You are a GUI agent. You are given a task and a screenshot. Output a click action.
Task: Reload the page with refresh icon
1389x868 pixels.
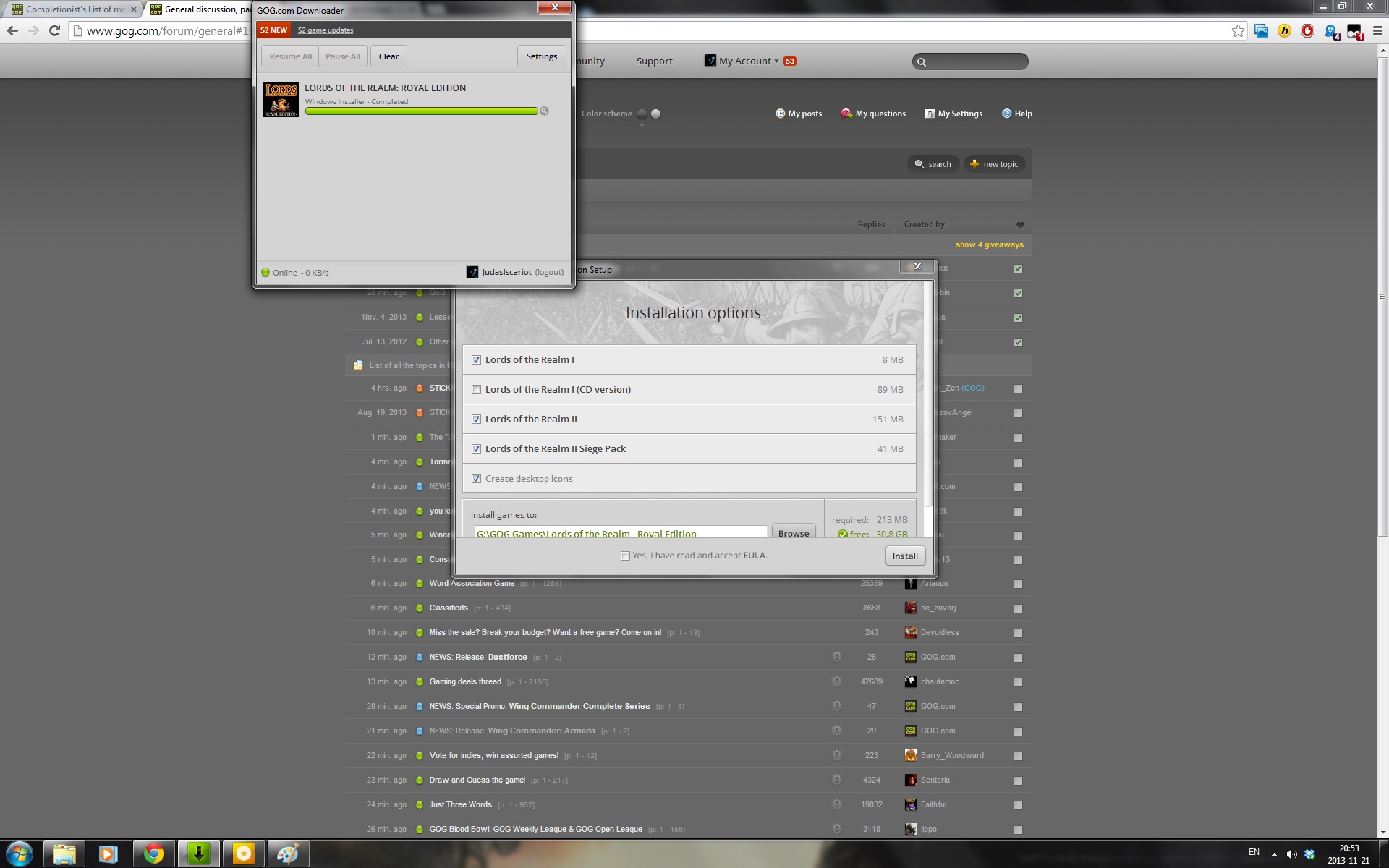tap(54, 30)
